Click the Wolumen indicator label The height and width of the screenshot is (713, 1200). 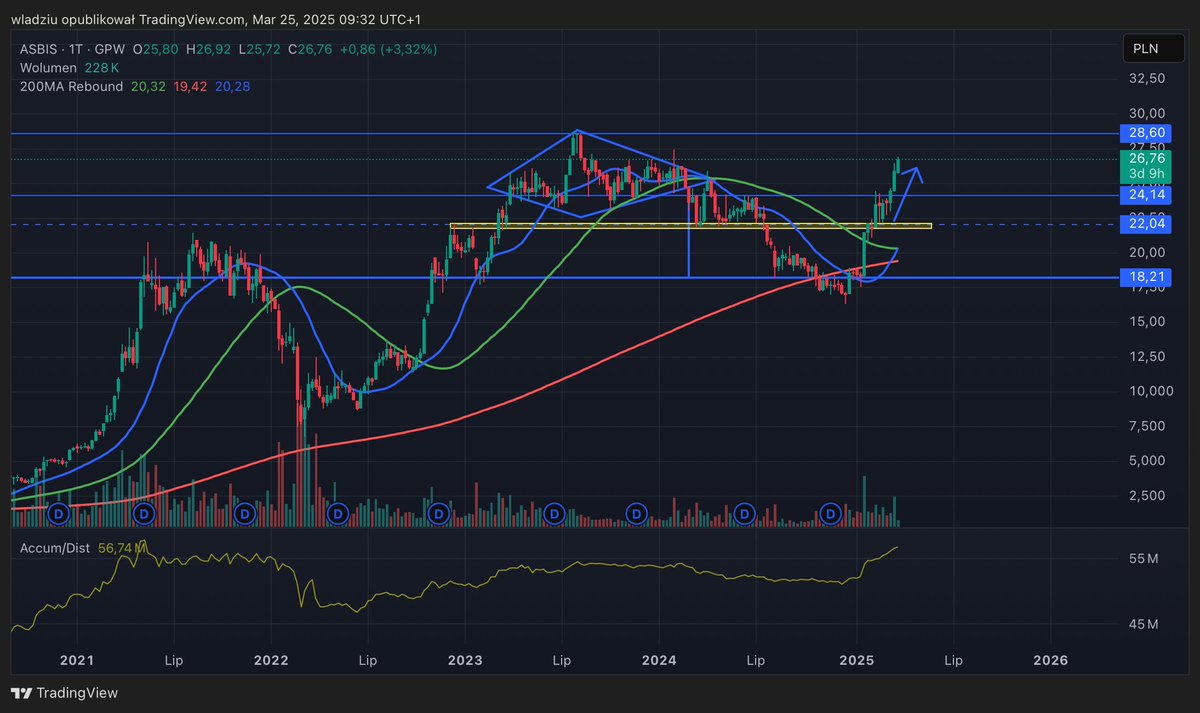pyautogui.click(x=50, y=68)
